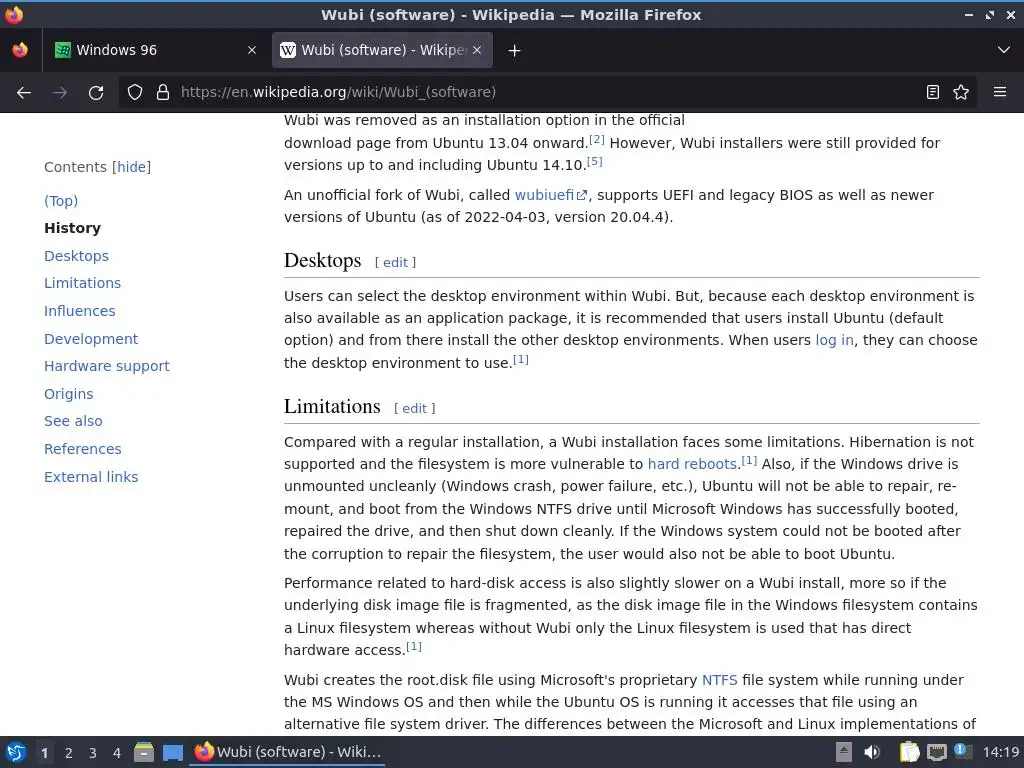Image resolution: width=1024 pixels, height=768 pixels.
Task: Jump to See also section
Action: (x=73, y=421)
